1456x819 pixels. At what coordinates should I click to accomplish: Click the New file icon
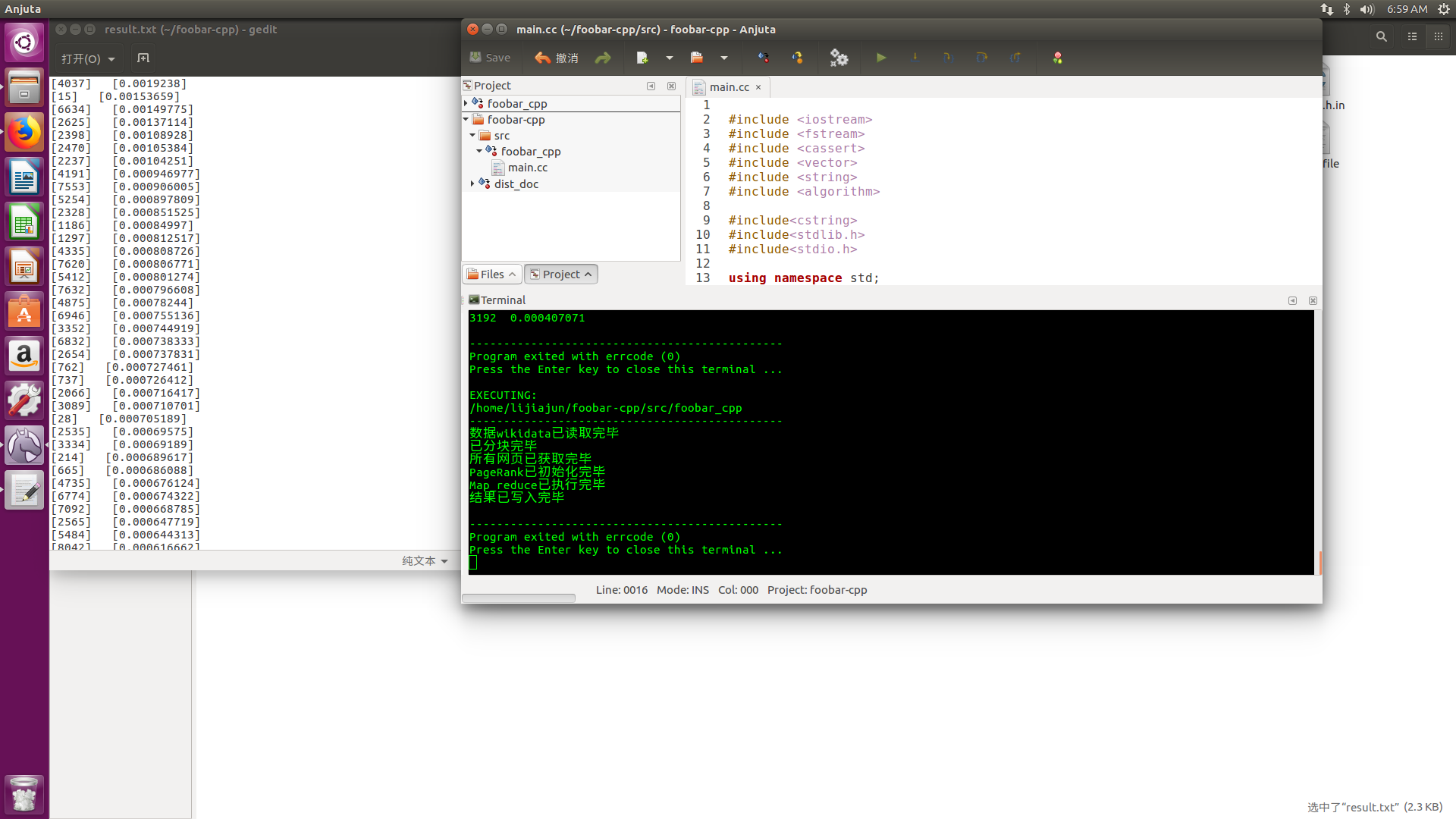point(642,58)
